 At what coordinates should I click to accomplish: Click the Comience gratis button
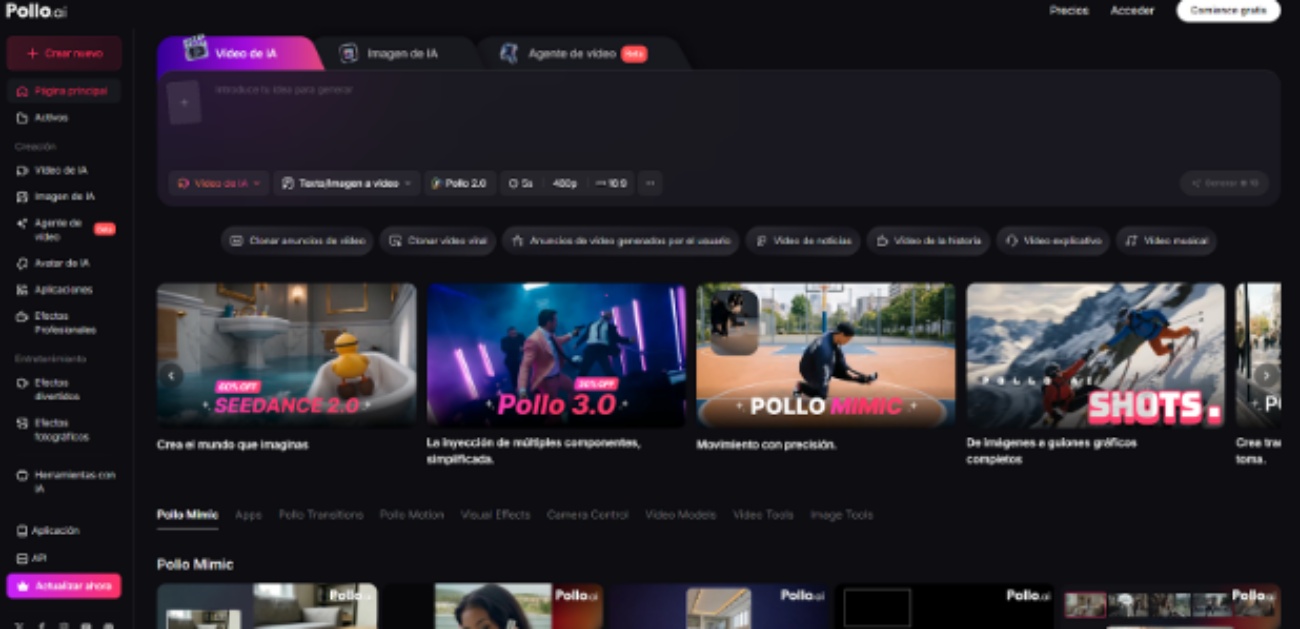1227,11
